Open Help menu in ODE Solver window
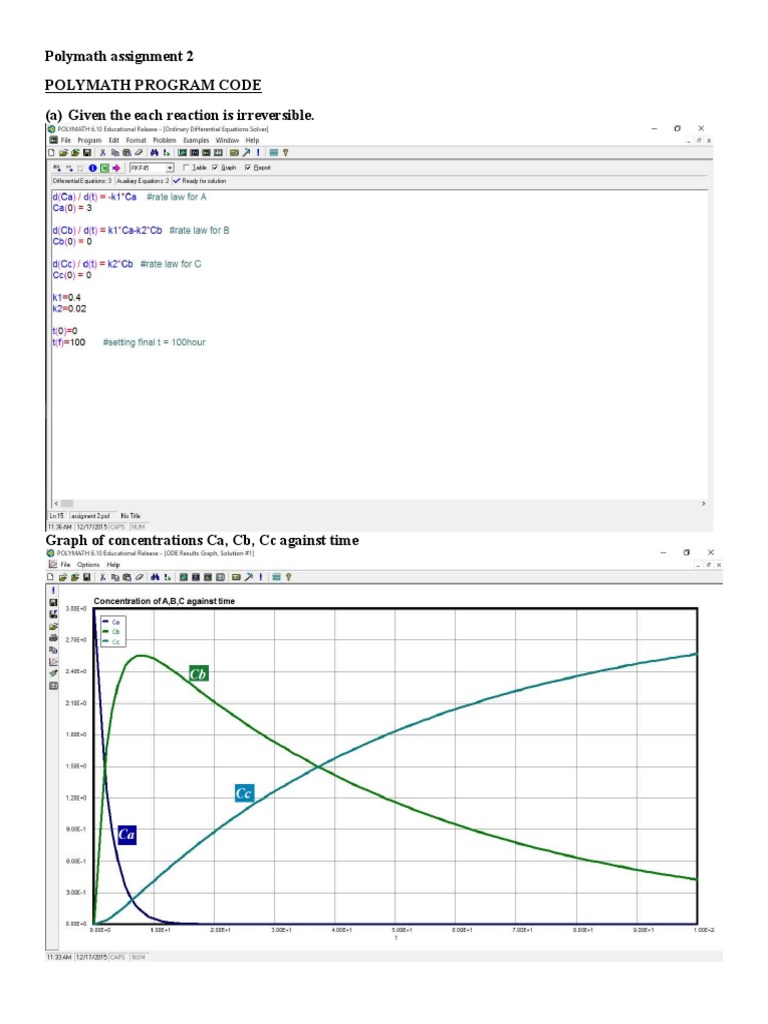The width and height of the screenshot is (768, 1024). coord(253,140)
